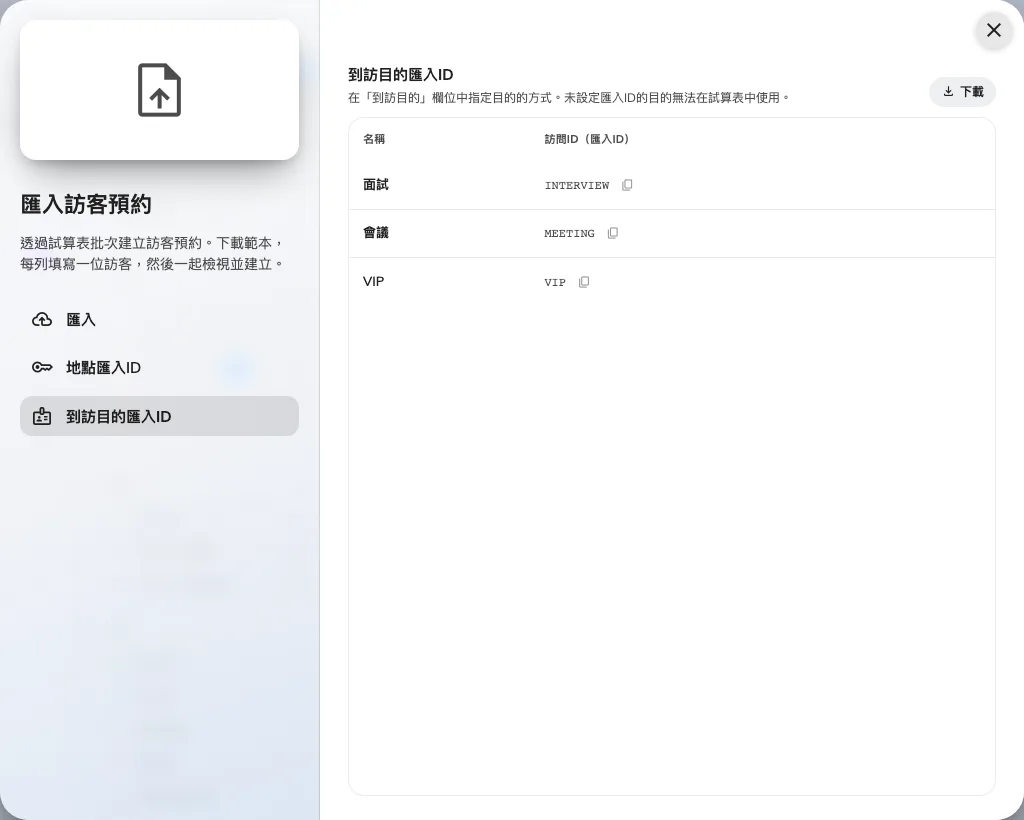Click the 名稱 column header
1024x820 pixels.
pos(374,139)
